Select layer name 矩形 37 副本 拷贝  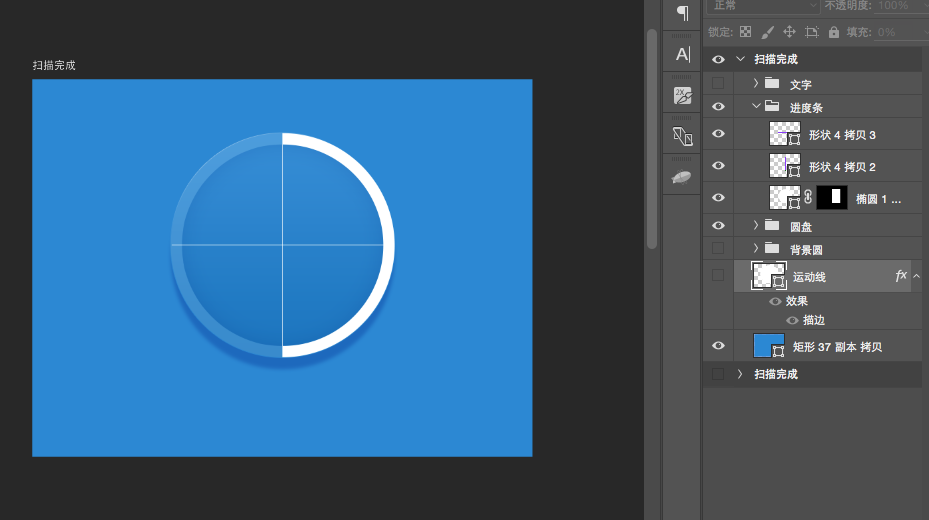pyautogui.click(x=837, y=346)
